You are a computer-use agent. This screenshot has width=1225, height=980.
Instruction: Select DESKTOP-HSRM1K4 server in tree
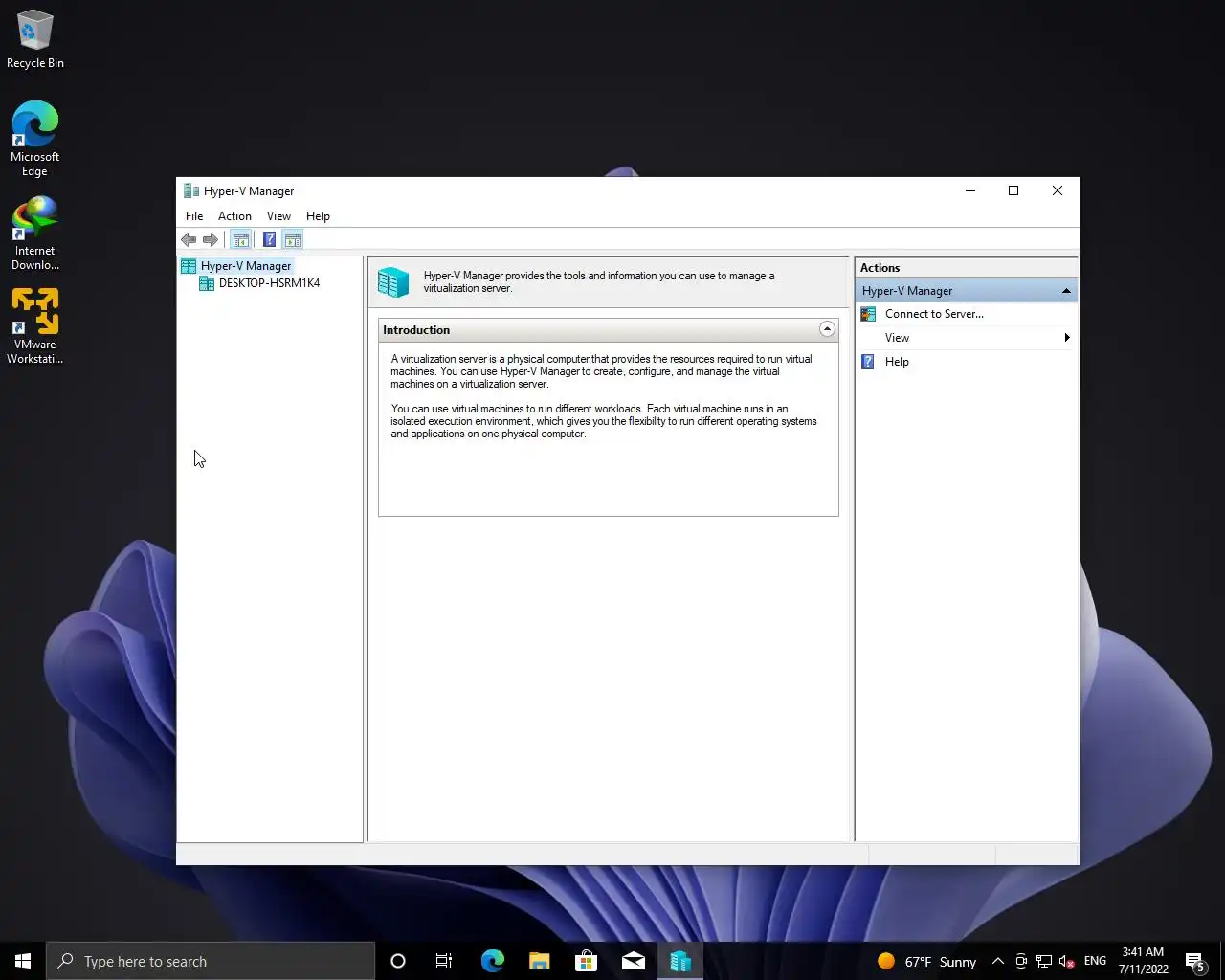coord(269,283)
